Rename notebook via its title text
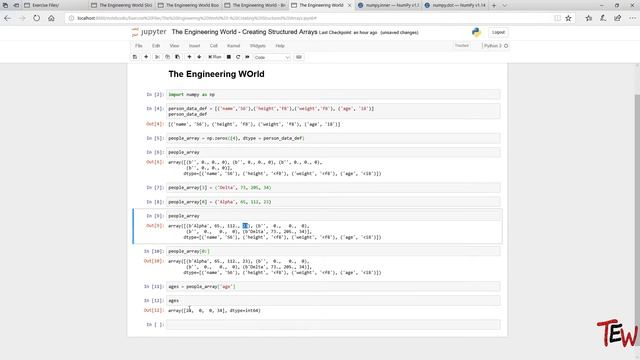 tap(244, 32)
